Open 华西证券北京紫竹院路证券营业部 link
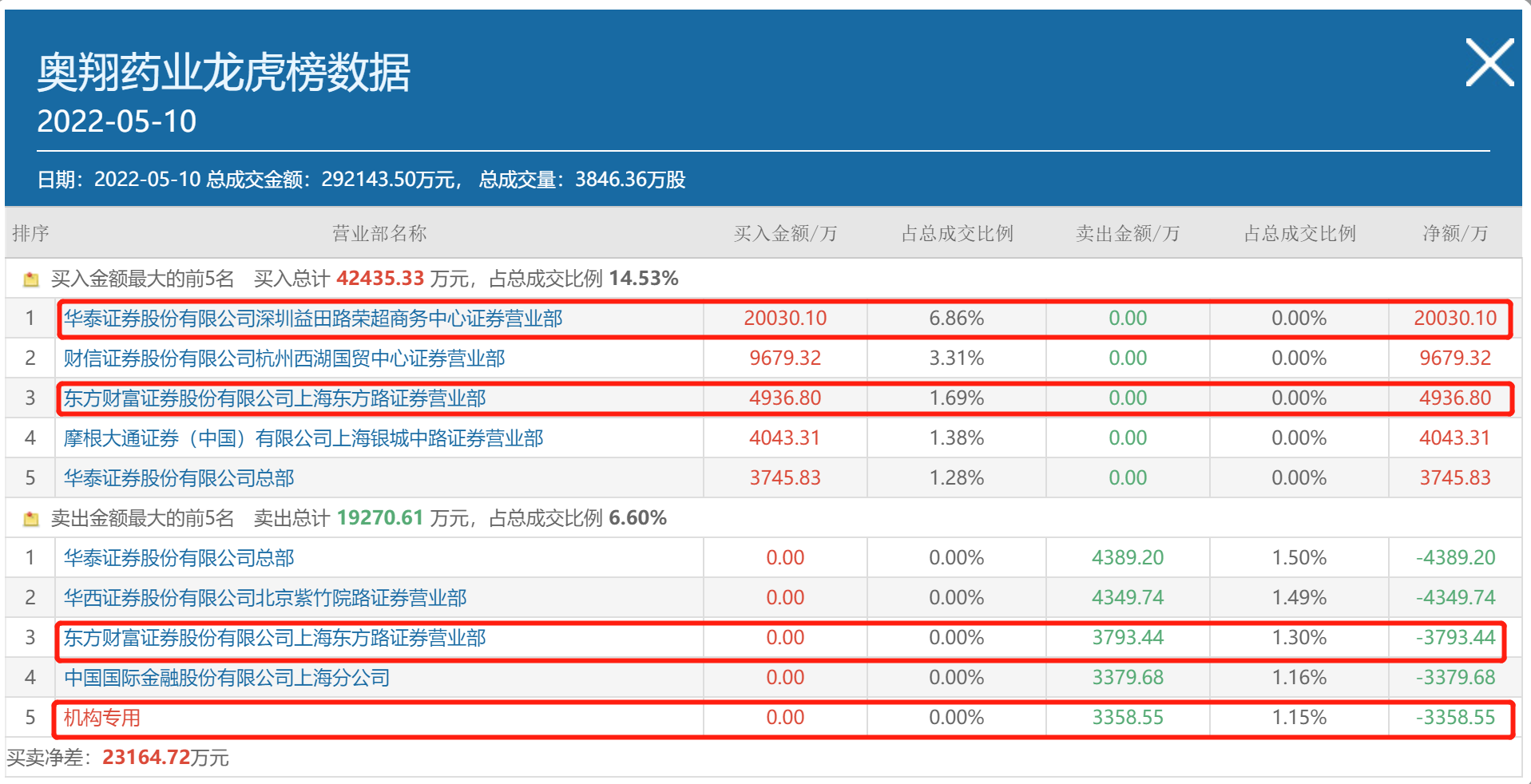Screen dimensions: 1531x784 265,598
